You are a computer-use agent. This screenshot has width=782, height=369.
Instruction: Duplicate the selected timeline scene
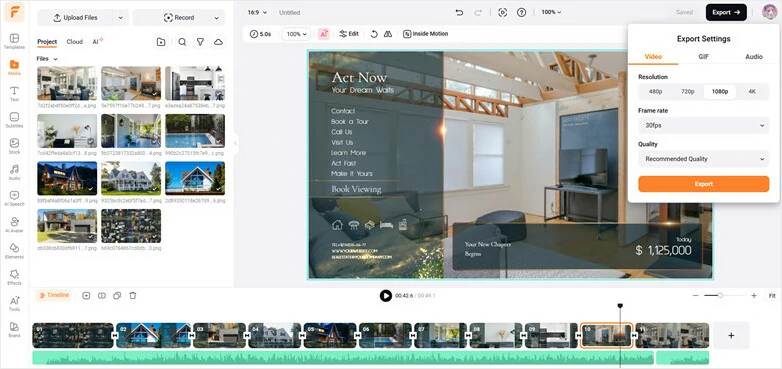point(117,296)
